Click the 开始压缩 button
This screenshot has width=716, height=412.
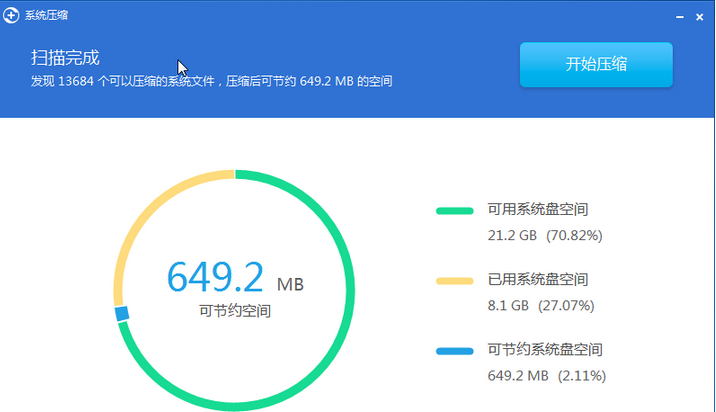pos(596,64)
